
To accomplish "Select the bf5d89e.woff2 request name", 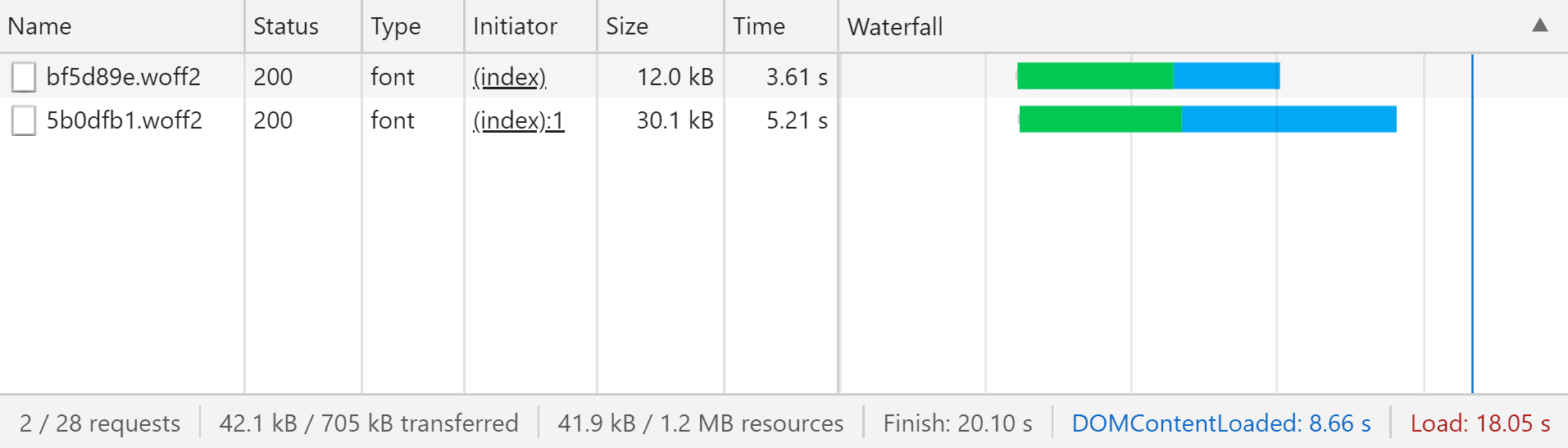I will pos(123,77).
